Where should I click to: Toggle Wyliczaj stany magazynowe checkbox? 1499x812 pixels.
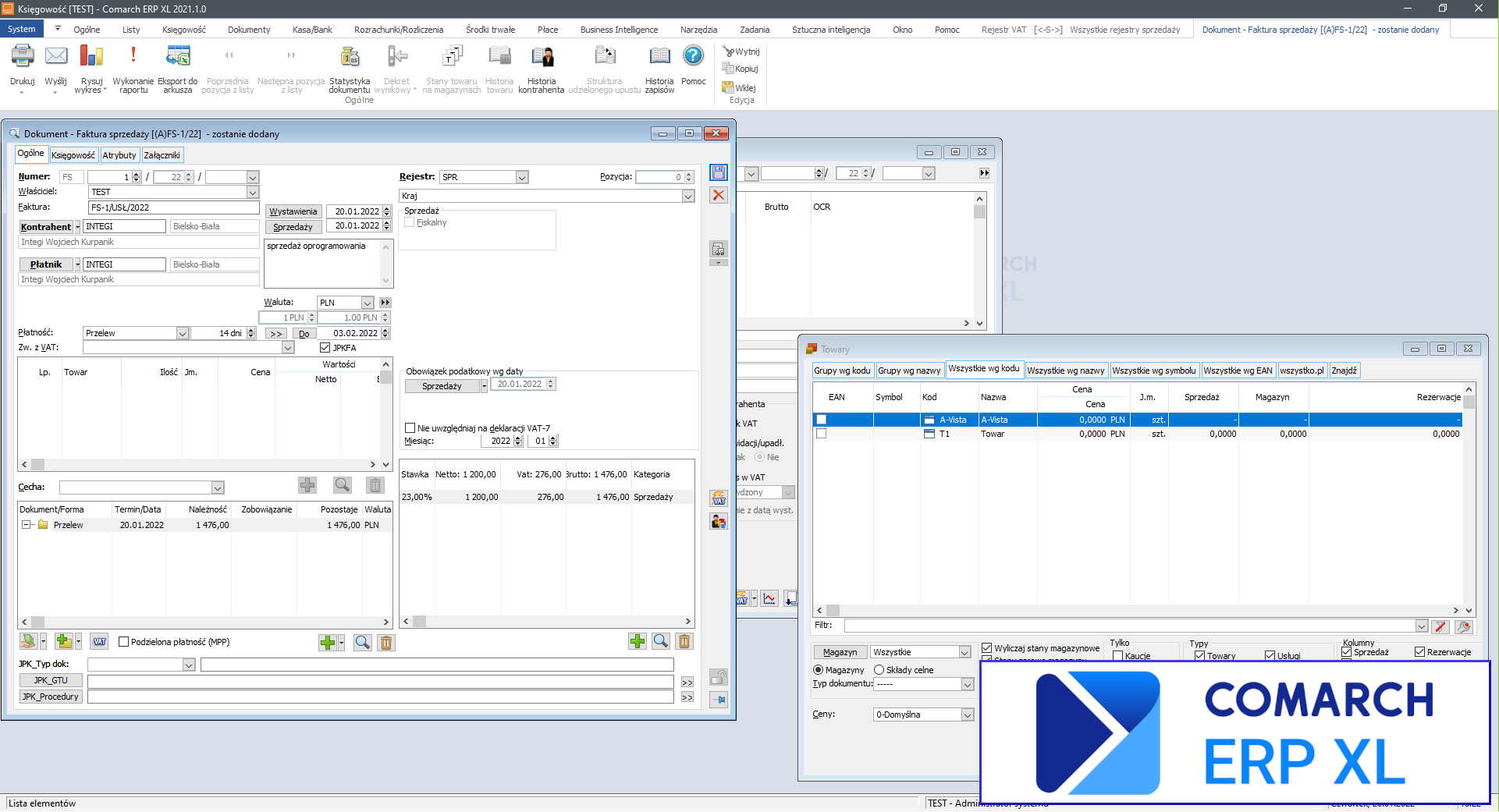(x=987, y=648)
